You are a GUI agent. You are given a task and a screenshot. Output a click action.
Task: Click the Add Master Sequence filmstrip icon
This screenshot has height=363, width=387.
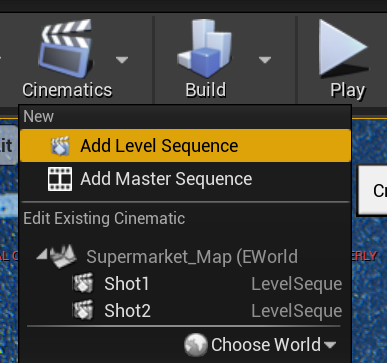60,179
